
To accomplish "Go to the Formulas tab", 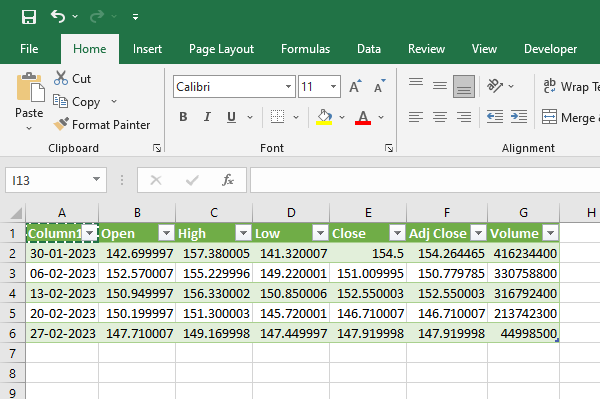I will pos(305,49).
